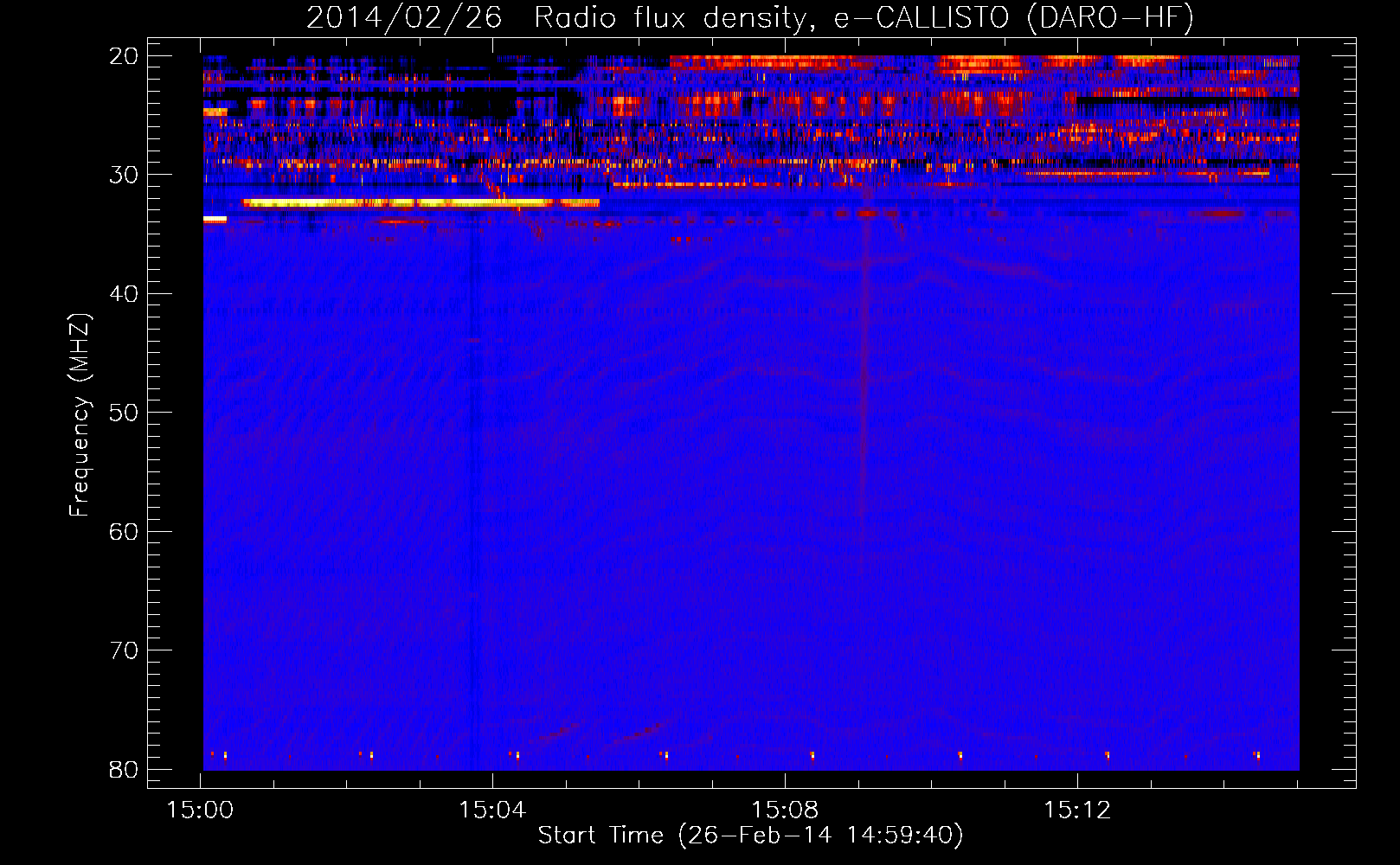The width and height of the screenshot is (1400, 865).
Task: Click the 15:12 time tick label
Action: pyautogui.click(x=1077, y=811)
